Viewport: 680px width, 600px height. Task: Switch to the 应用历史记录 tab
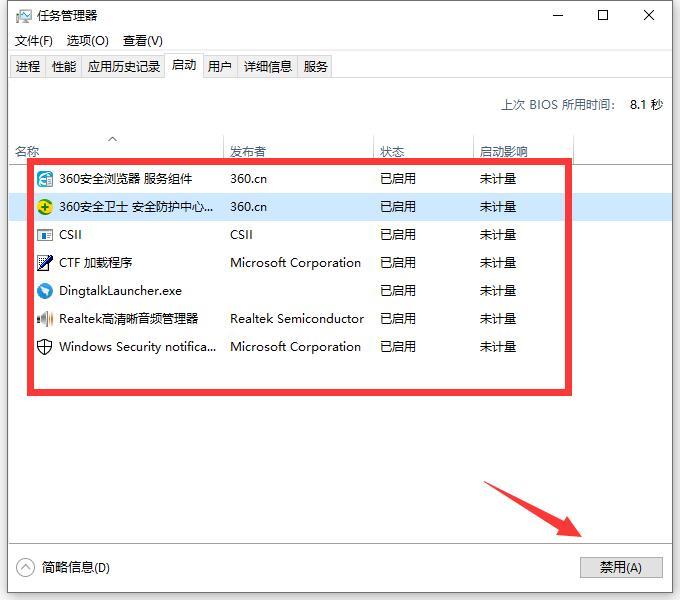(x=124, y=66)
